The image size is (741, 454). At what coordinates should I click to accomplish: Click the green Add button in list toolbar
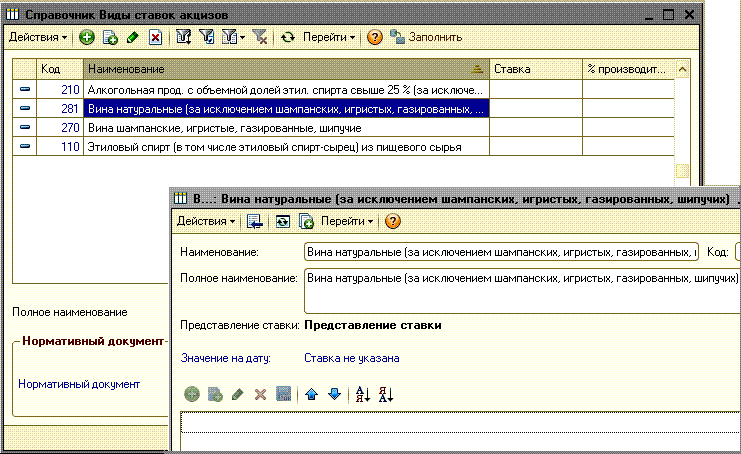(x=86, y=37)
